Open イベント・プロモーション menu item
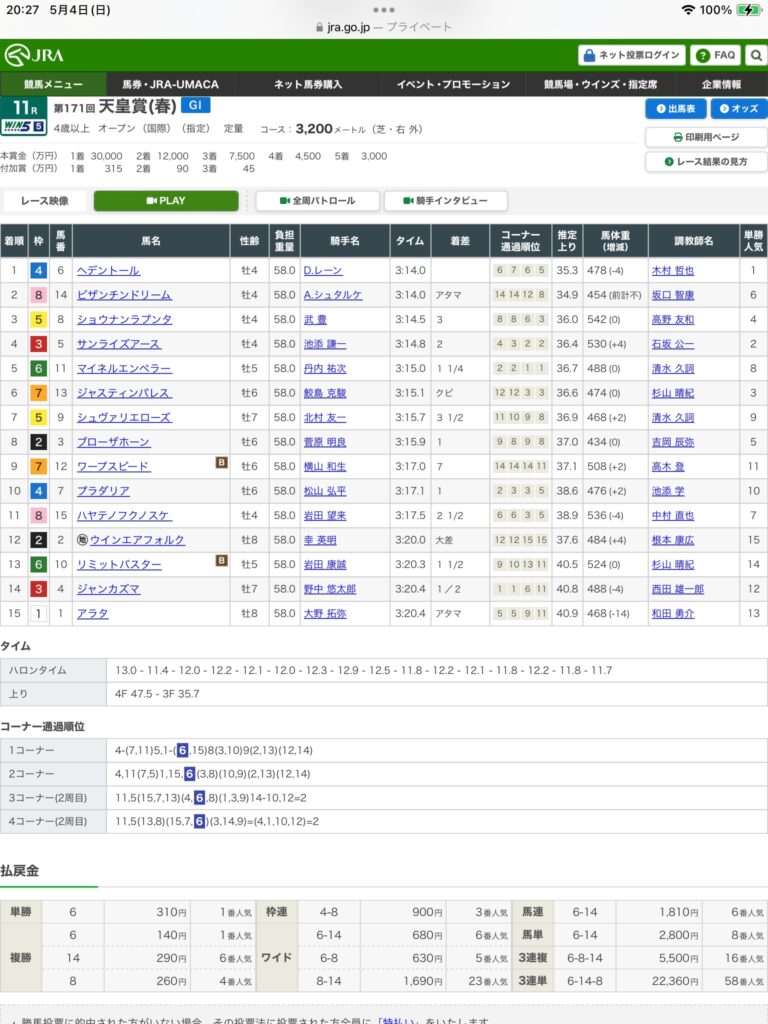The width and height of the screenshot is (768, 1024). point(453,84)
